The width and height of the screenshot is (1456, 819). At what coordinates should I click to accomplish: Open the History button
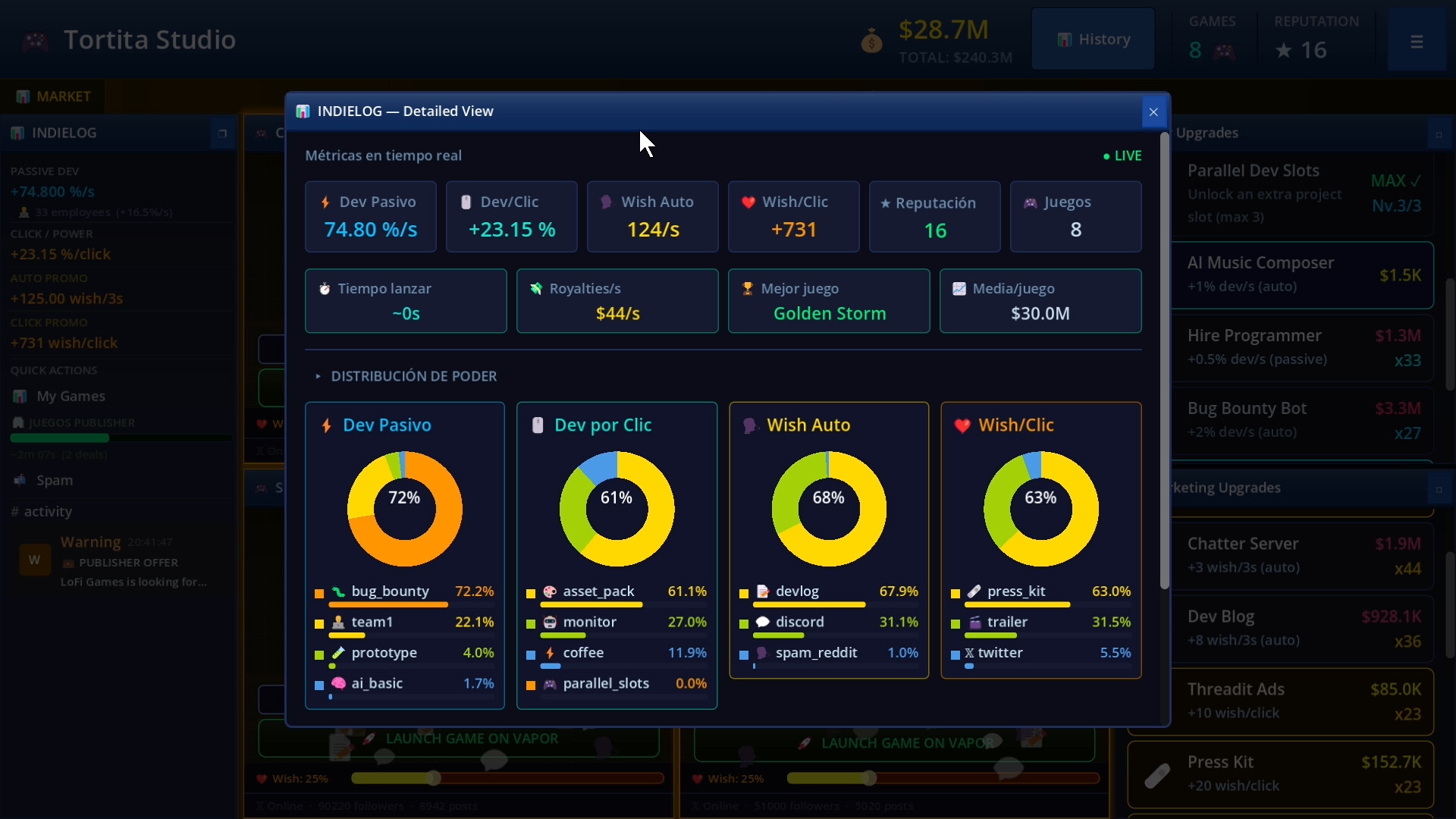click(1093, 39)
